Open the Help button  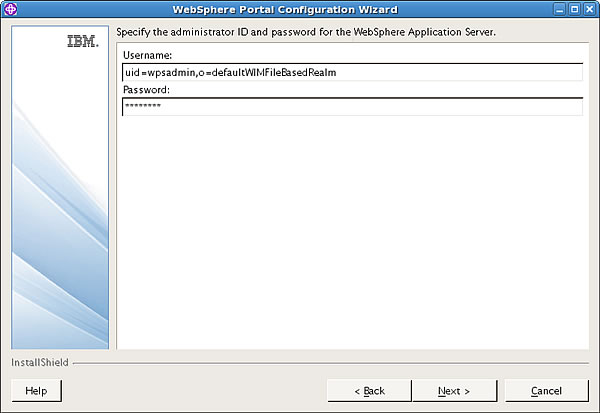[x=36, y=390]
